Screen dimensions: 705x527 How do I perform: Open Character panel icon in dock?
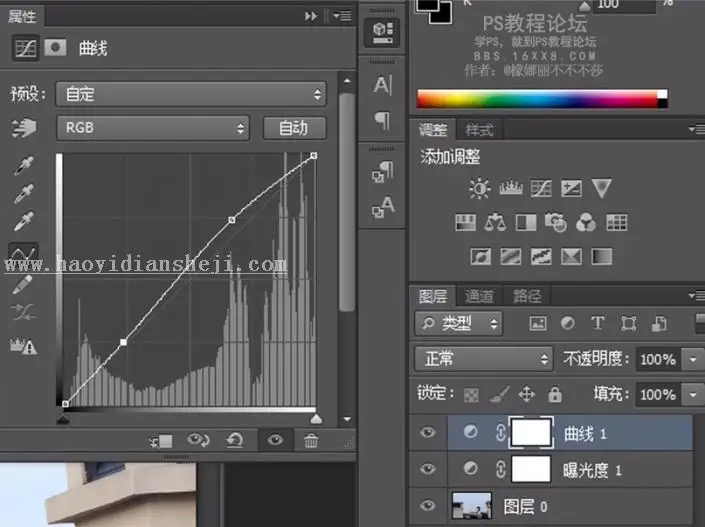[x=383, y=85]
